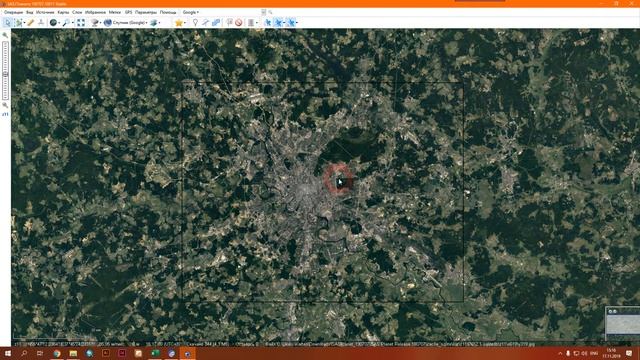
Task: Click the magnifier zoom tool in toolbar
Action: 66,22
